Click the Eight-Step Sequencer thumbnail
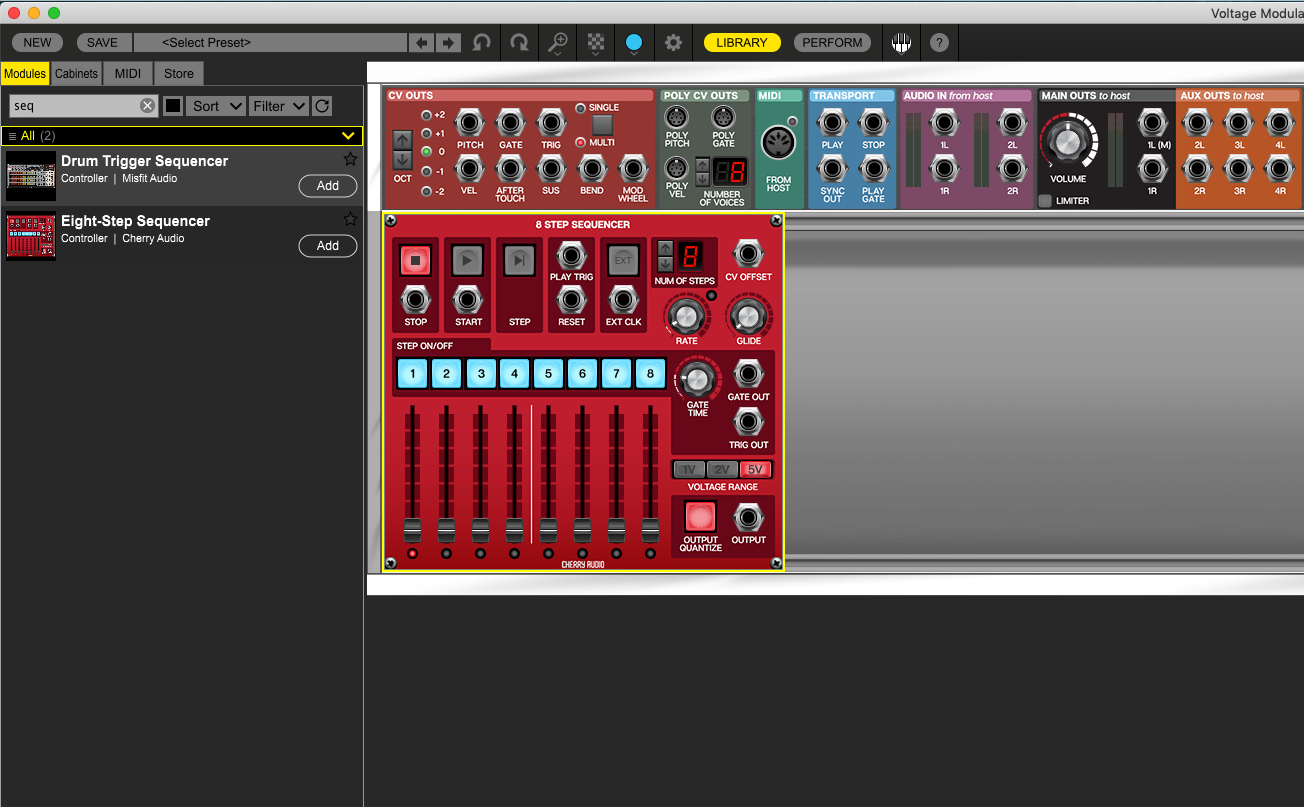Viewport: 1304px width, 807px height. [31, 237]
